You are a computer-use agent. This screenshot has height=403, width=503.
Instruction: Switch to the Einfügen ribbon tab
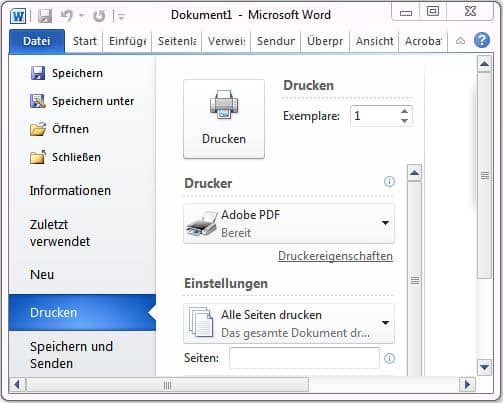point(127,41)
